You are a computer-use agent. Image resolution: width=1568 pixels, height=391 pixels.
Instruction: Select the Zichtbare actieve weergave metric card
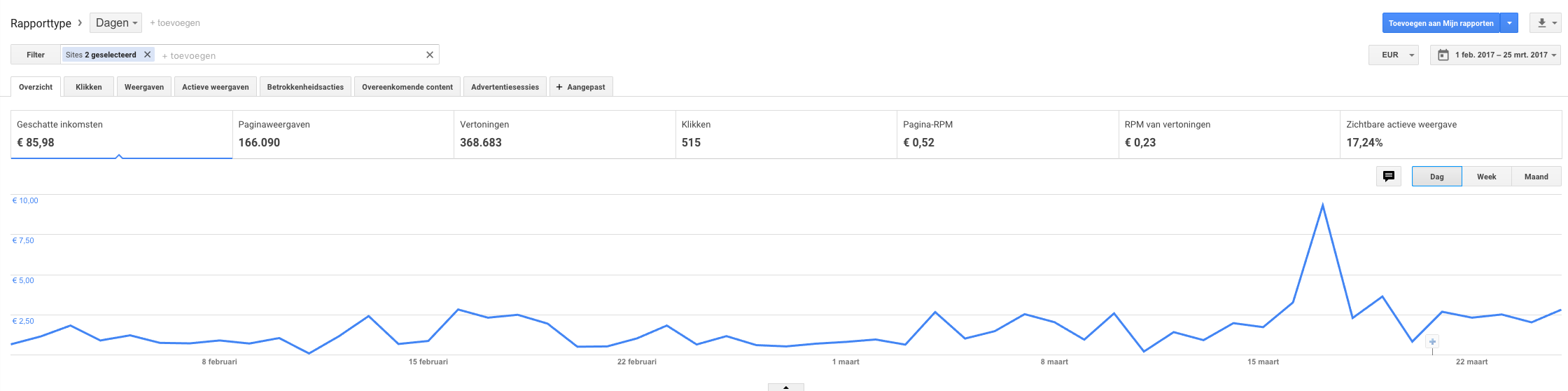coord(1450,135)
